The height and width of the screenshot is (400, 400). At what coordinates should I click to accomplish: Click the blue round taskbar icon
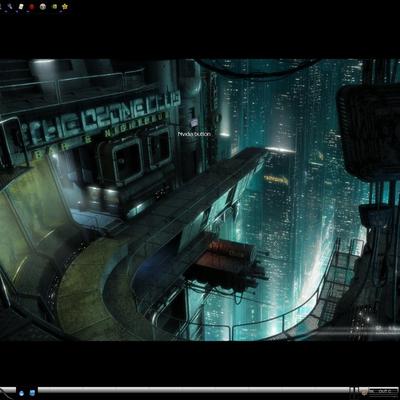(x=22, y=393)
